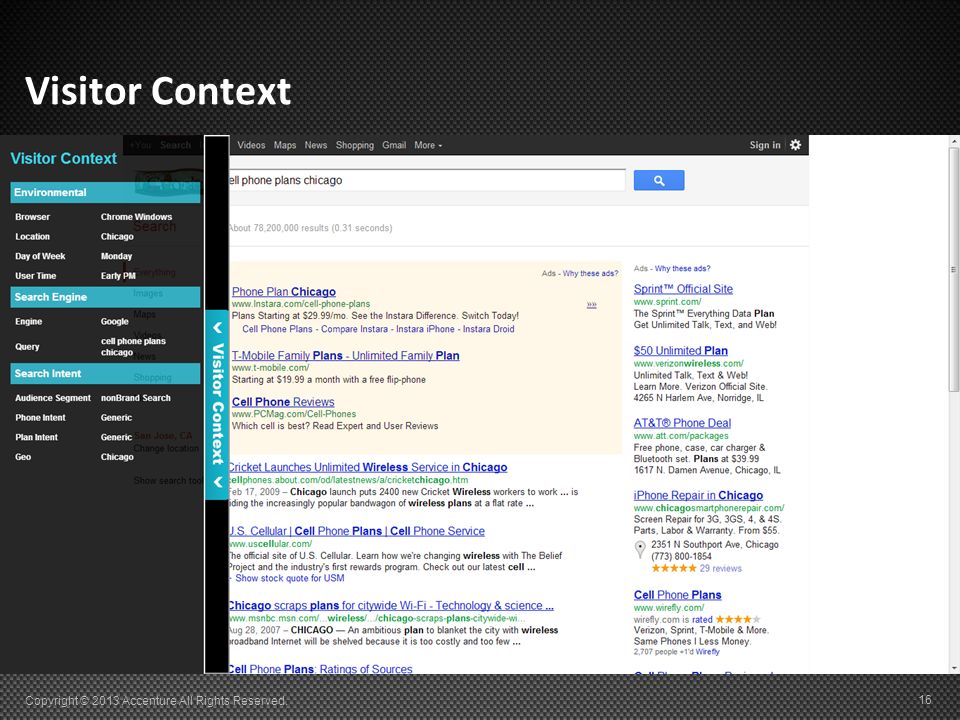Click the vertical scrollbar thumb on the right

pyautogui.click(x=954, y=269)
